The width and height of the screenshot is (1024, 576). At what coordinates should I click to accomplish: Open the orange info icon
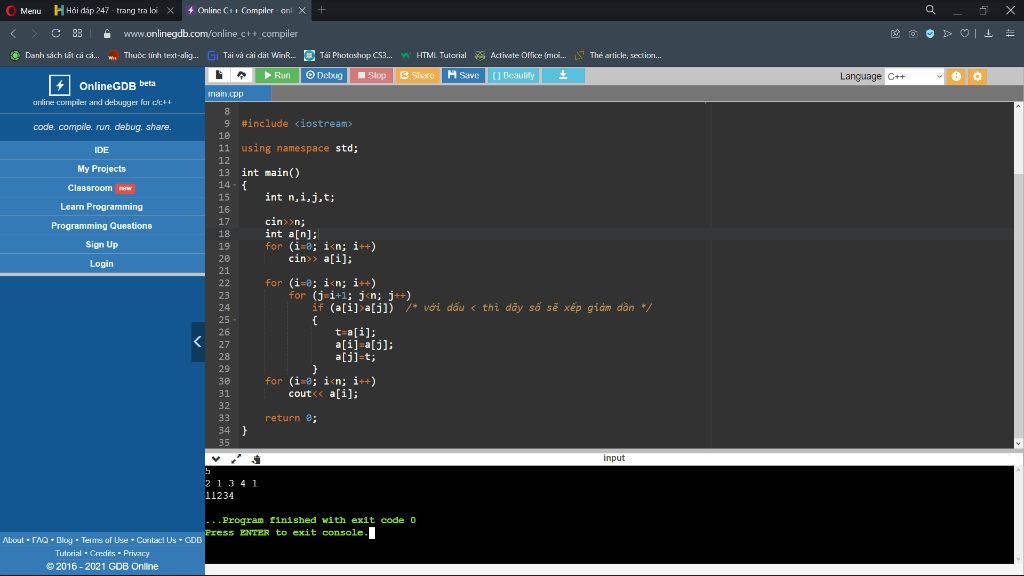tap(956, 76)
